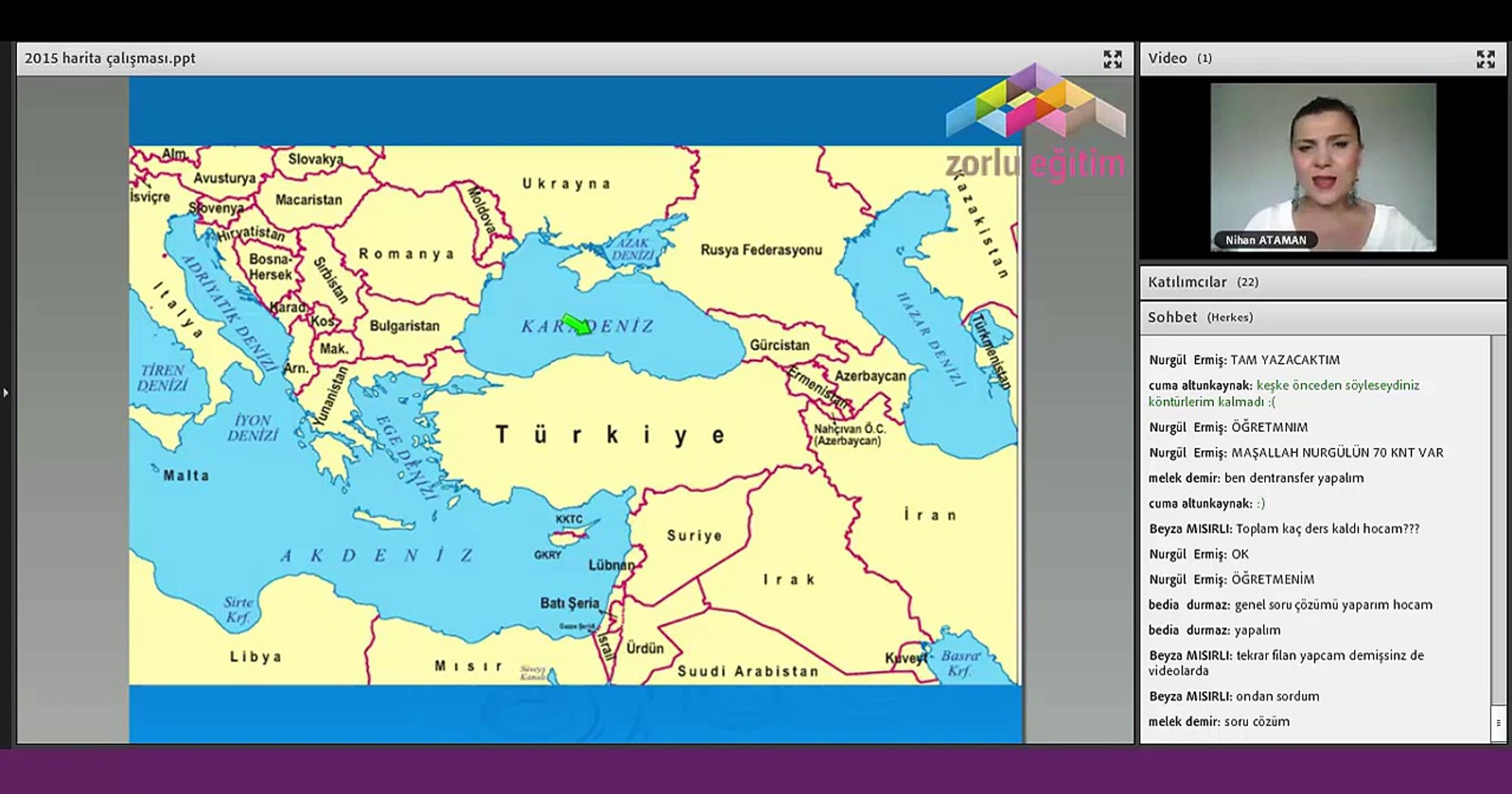Click the Suriye label on map
Screen dimensions: 1512x794
click(x=694, y=536)
